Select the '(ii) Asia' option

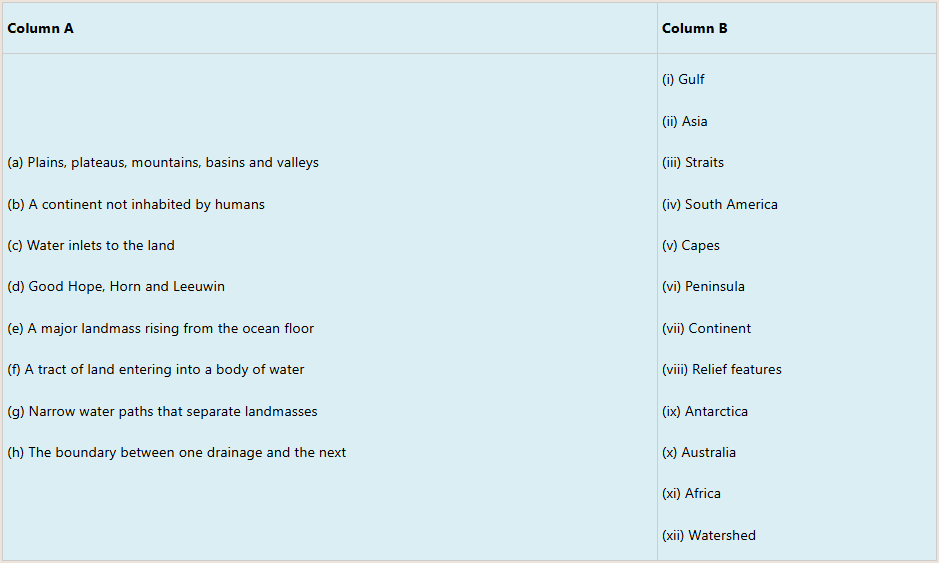click(684, 121)
